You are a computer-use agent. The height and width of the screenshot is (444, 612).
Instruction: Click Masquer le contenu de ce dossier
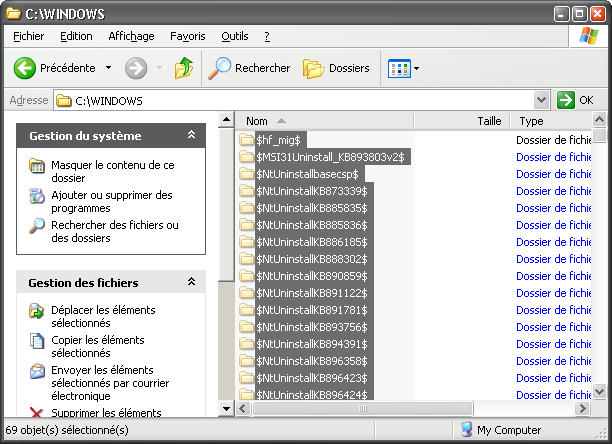point(113,171)
